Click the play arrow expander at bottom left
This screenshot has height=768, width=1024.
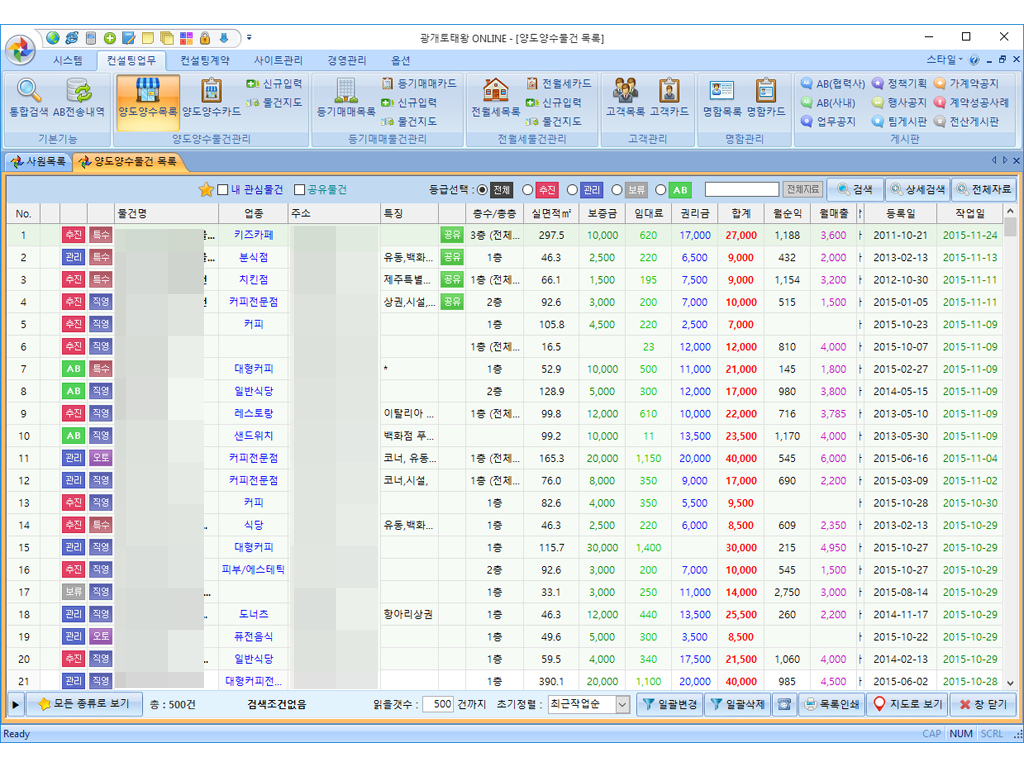pyautogui.click(x=15, y=705)
